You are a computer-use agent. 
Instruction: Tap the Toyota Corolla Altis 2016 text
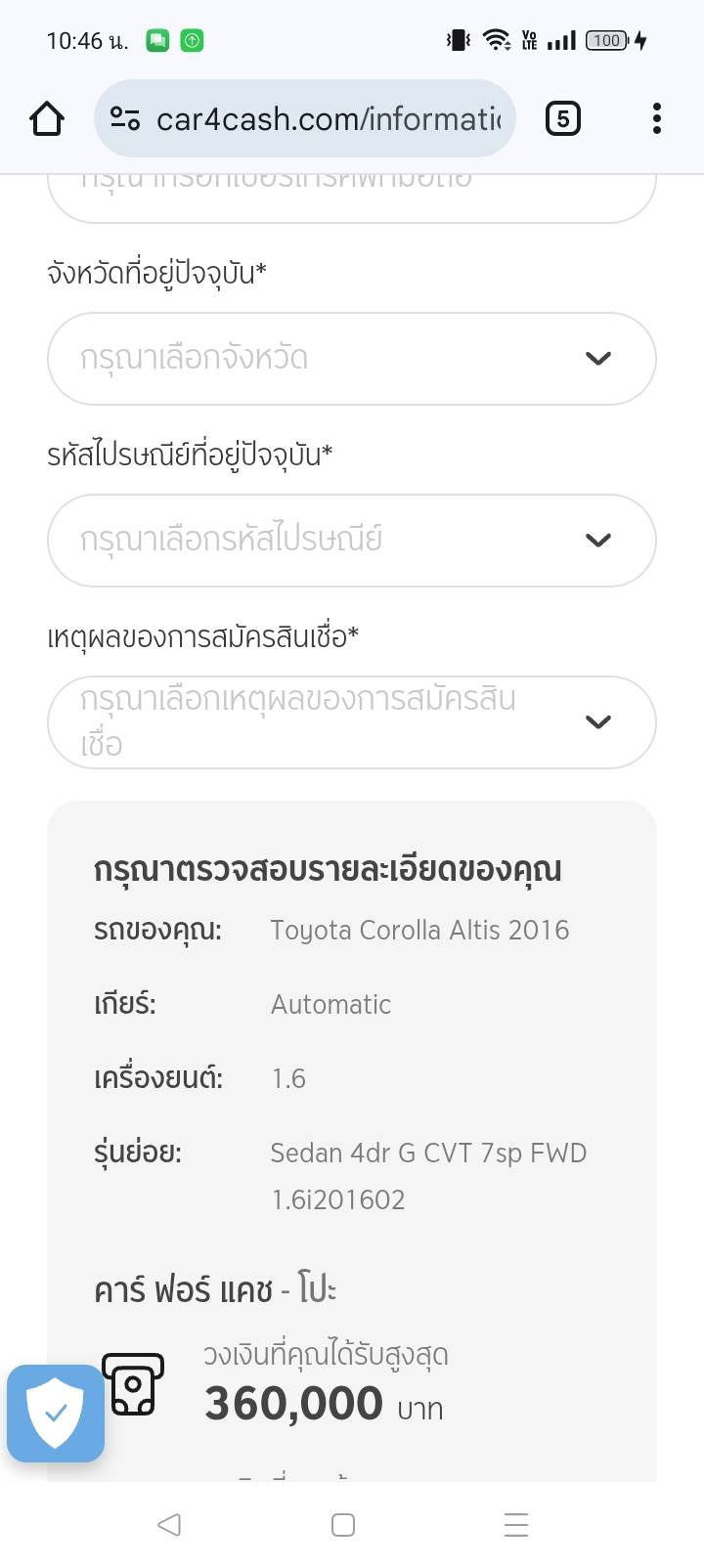pyautogui.click(x=419, y=930)
